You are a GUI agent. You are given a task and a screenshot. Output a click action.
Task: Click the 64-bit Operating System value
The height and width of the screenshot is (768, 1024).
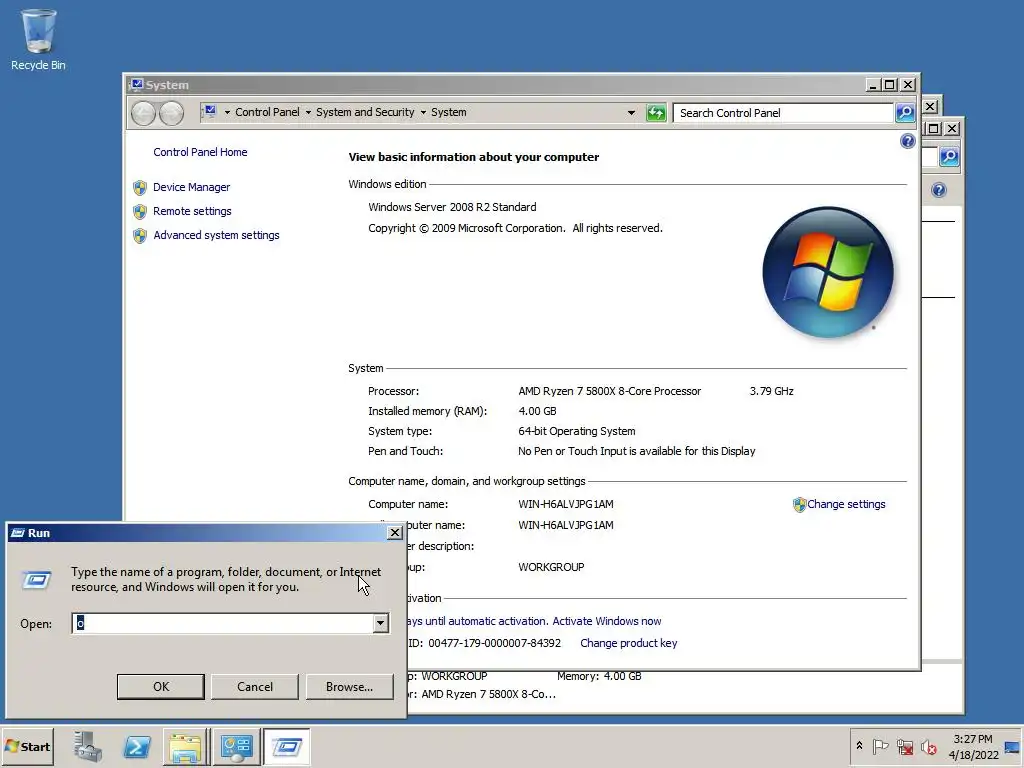[577, 431]
